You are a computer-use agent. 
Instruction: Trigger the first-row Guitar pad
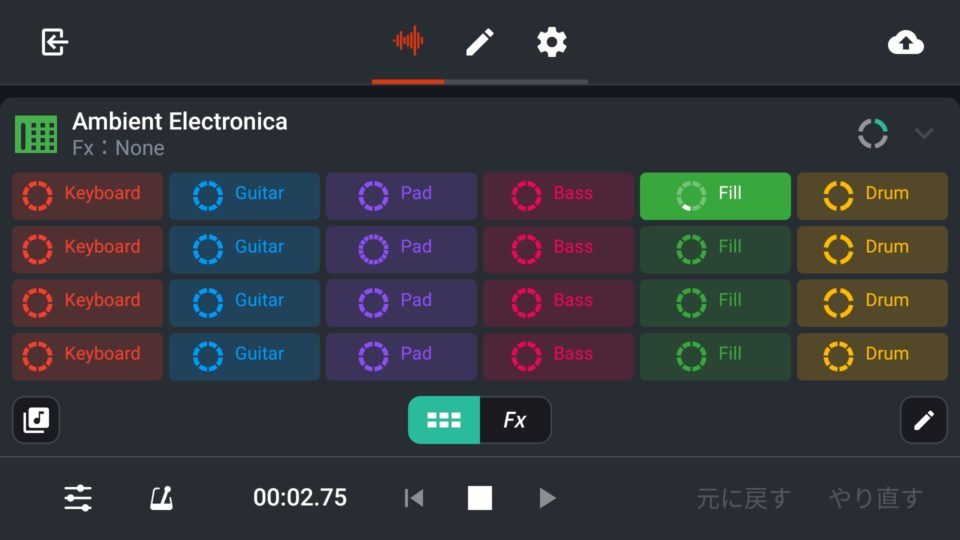[x=244, y=196]
